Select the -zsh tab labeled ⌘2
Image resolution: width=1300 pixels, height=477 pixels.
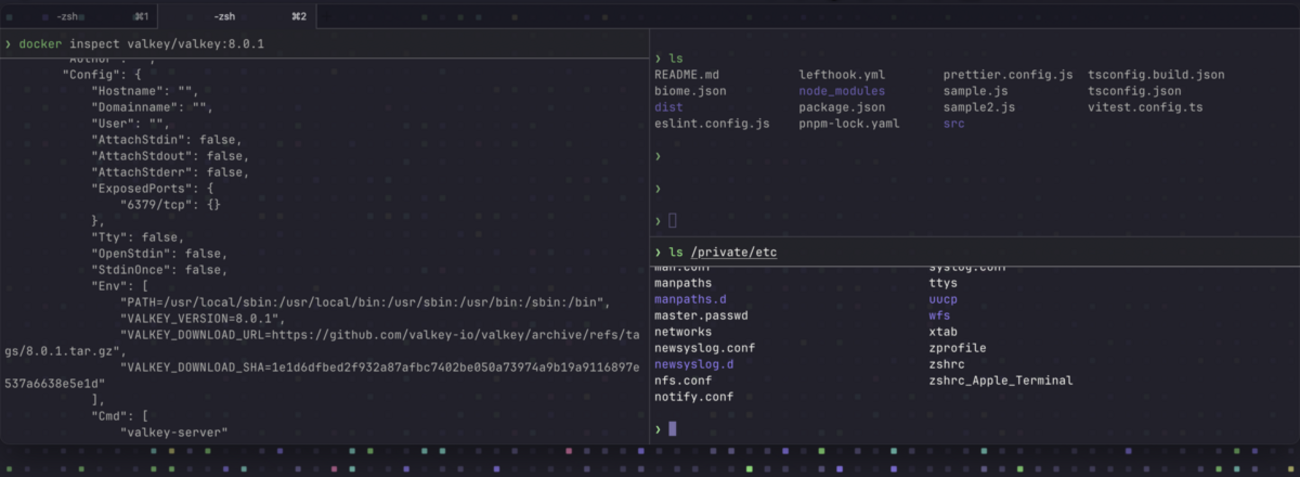[238, 16]
